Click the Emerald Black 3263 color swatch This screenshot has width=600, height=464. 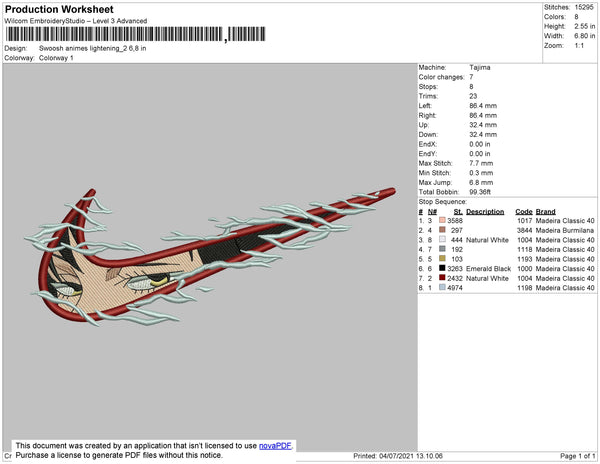[442, 268]
